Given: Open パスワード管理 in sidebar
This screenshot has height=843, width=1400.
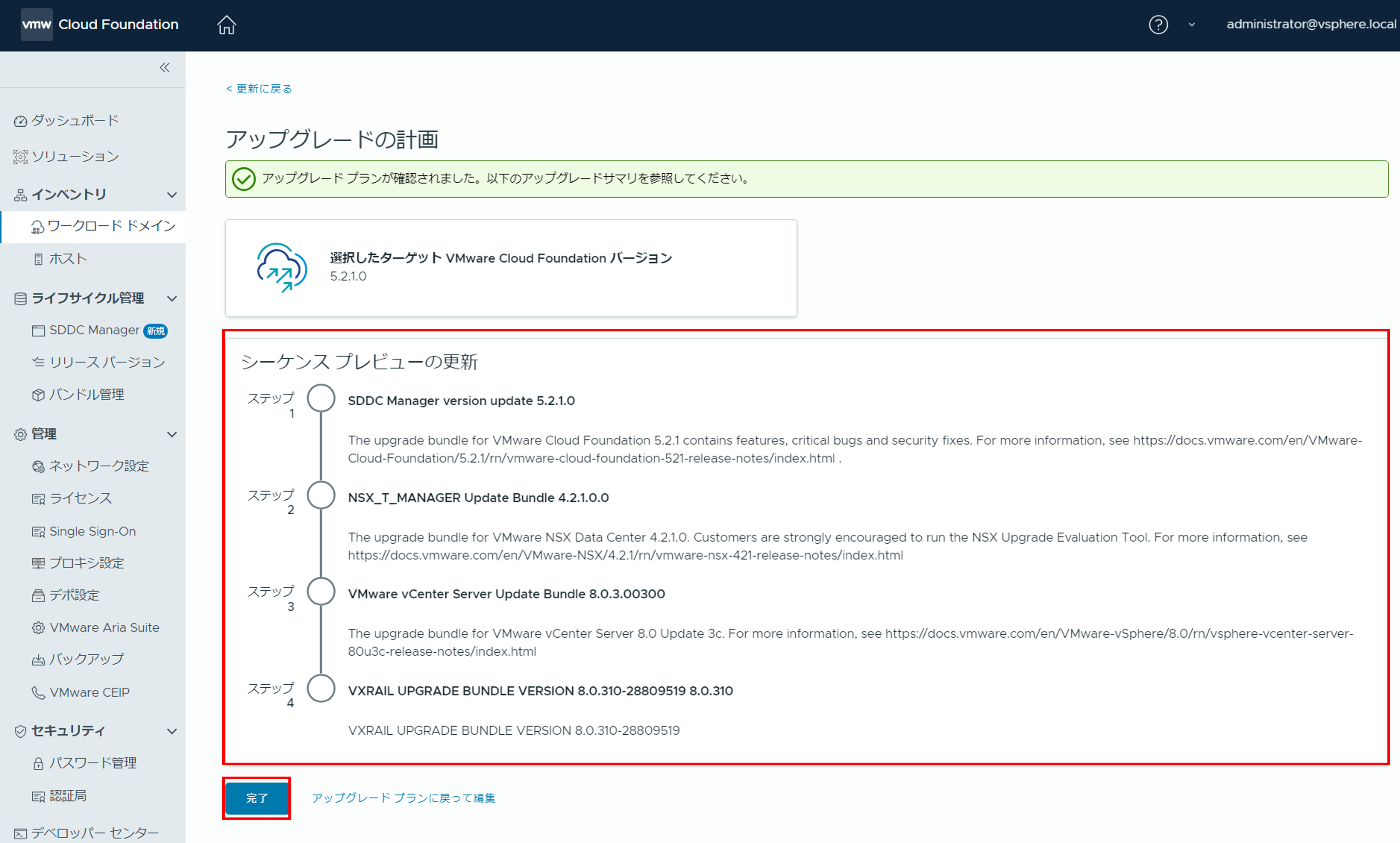Looking at the screenshot, I should tap(93, 763).
